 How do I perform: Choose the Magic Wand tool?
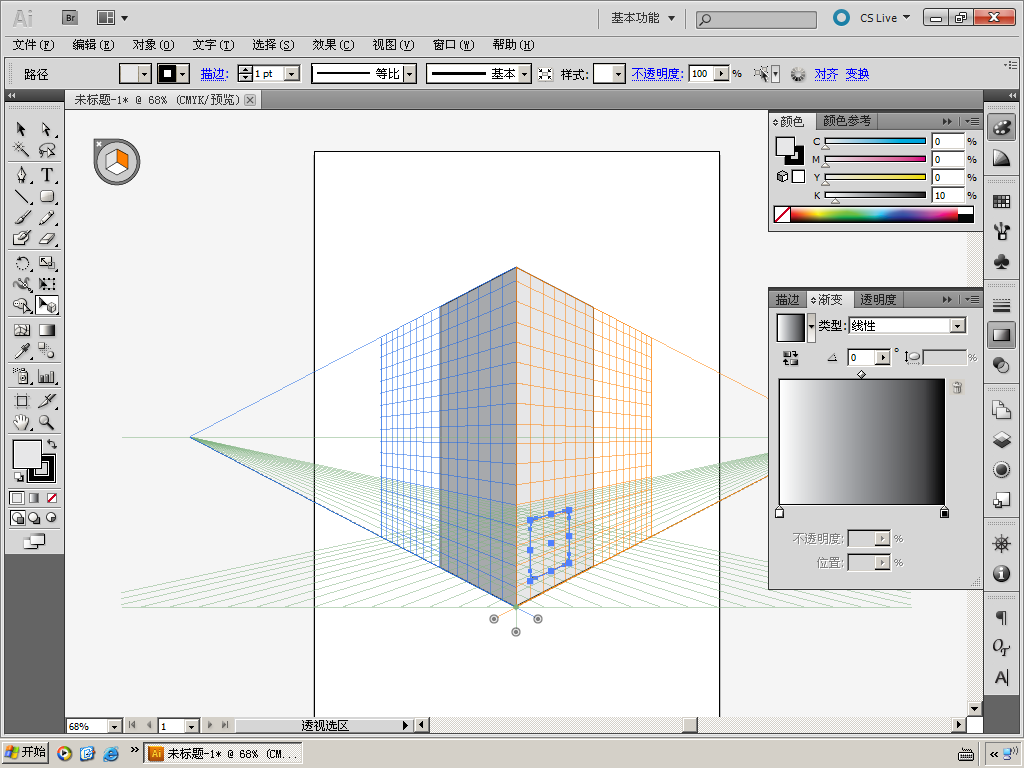point(22,150)
